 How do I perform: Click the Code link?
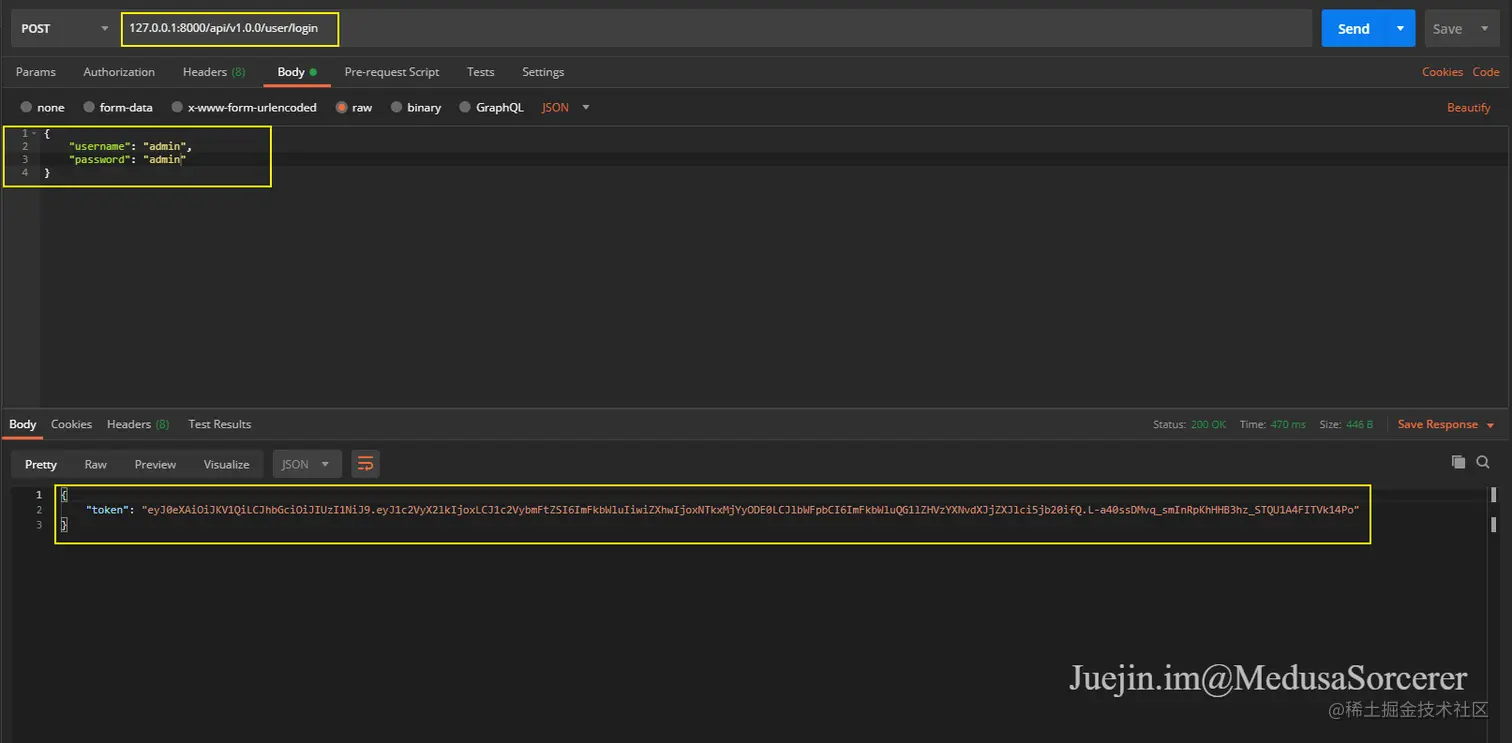tap(1486, 72)
